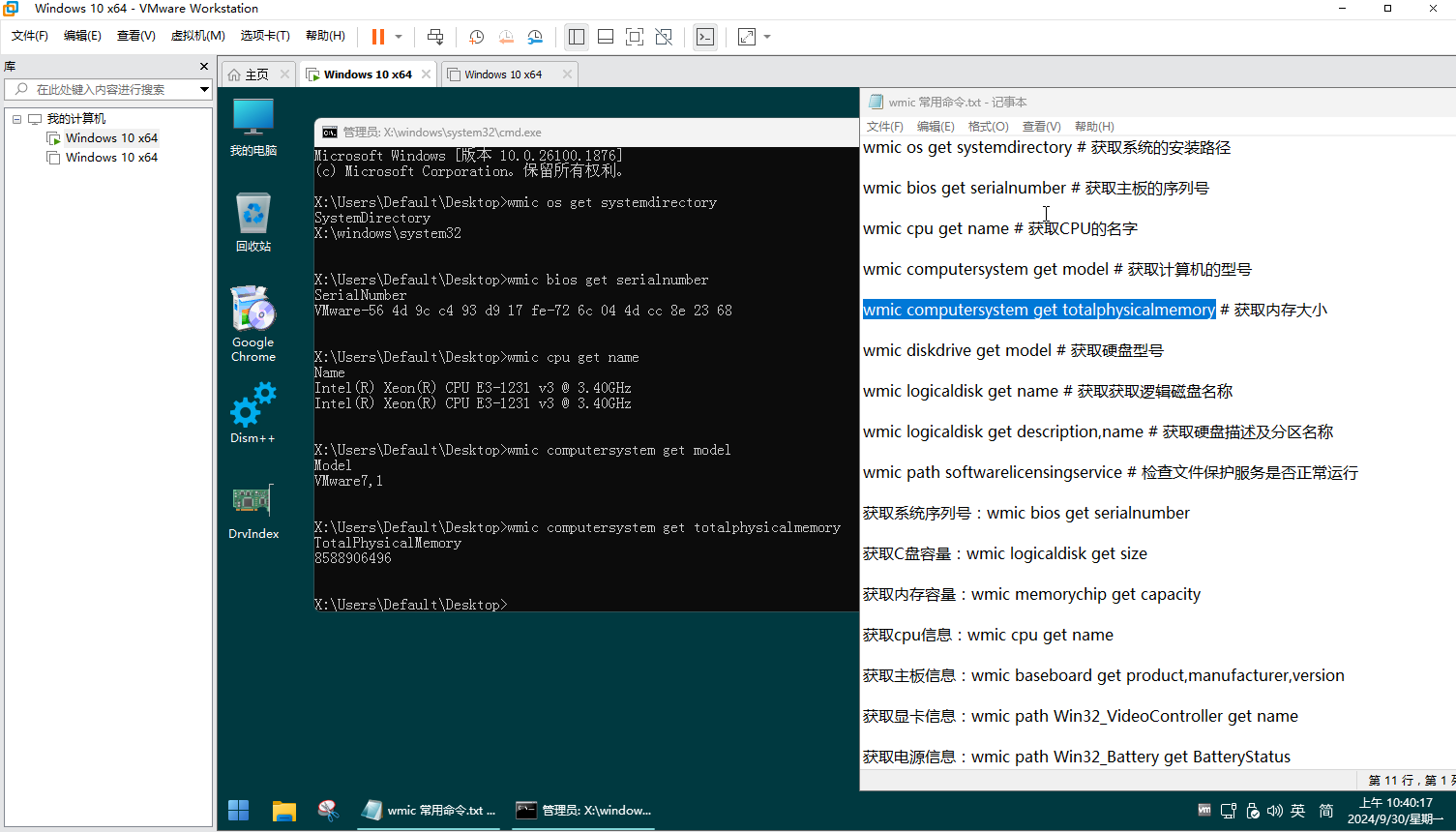The height and width of the screenshot is (832, 1456).
Task: Open Notepad 编辑(E) menu
Action: pyautogui.click(x=936, y=127)
